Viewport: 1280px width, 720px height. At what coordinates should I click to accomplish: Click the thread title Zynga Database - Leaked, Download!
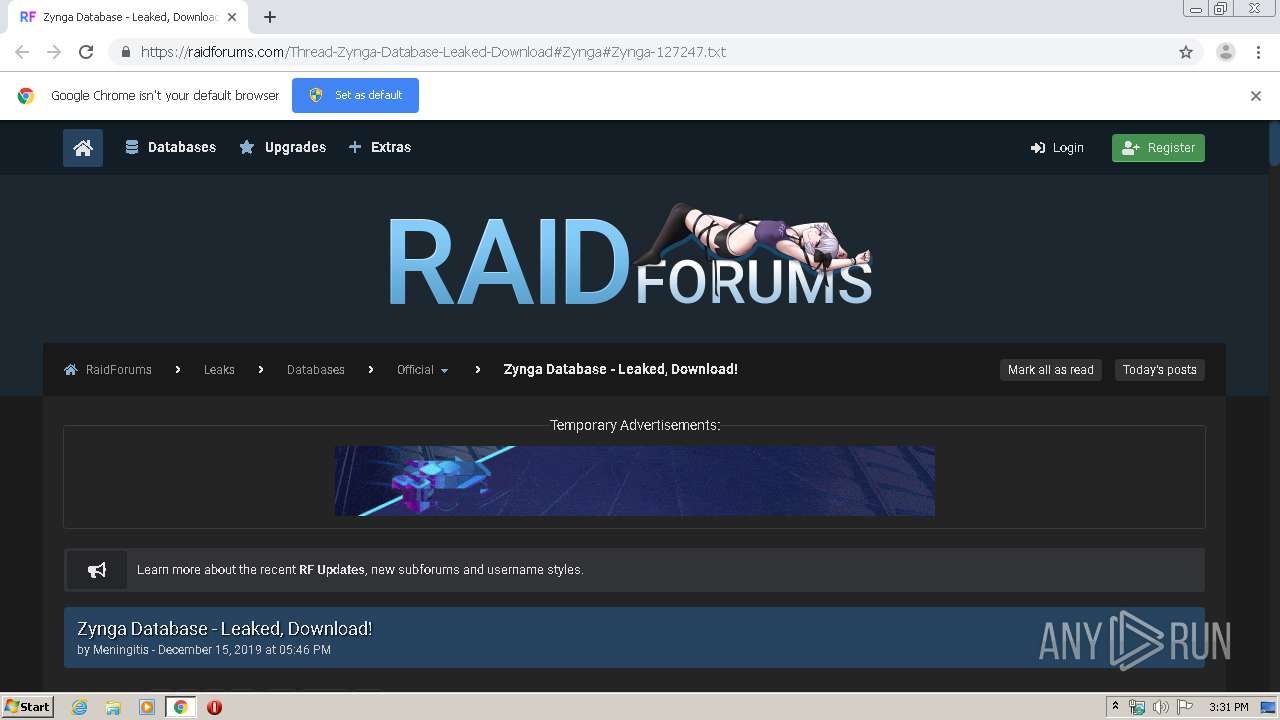coord(225,629)
